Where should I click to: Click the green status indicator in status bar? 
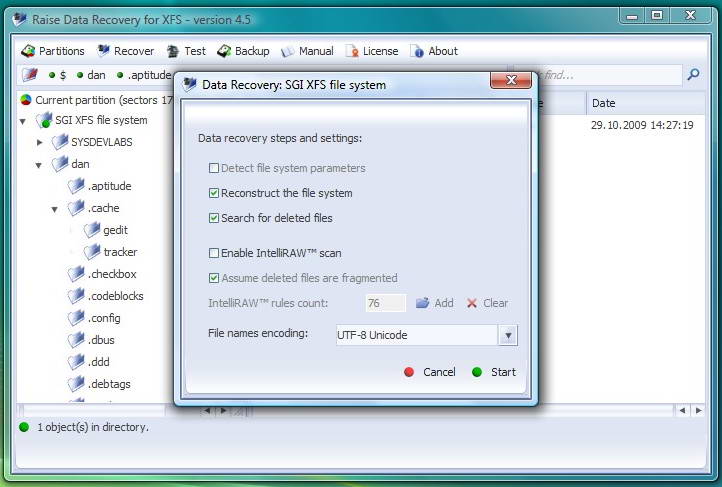[24, 427]
